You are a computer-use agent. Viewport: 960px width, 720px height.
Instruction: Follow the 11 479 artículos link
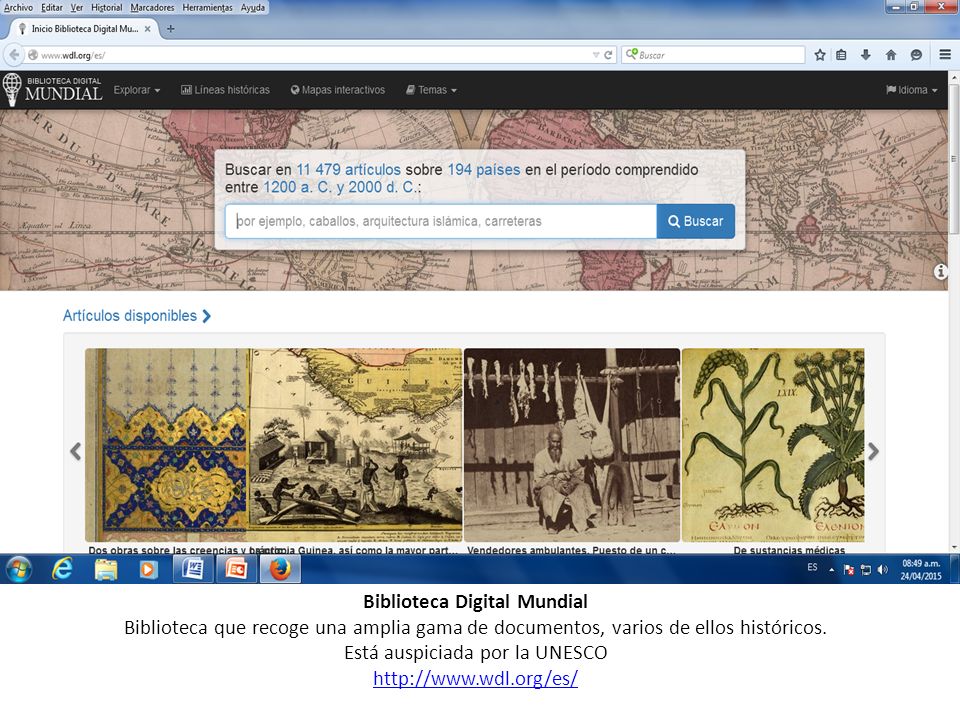tap(348, 170)
